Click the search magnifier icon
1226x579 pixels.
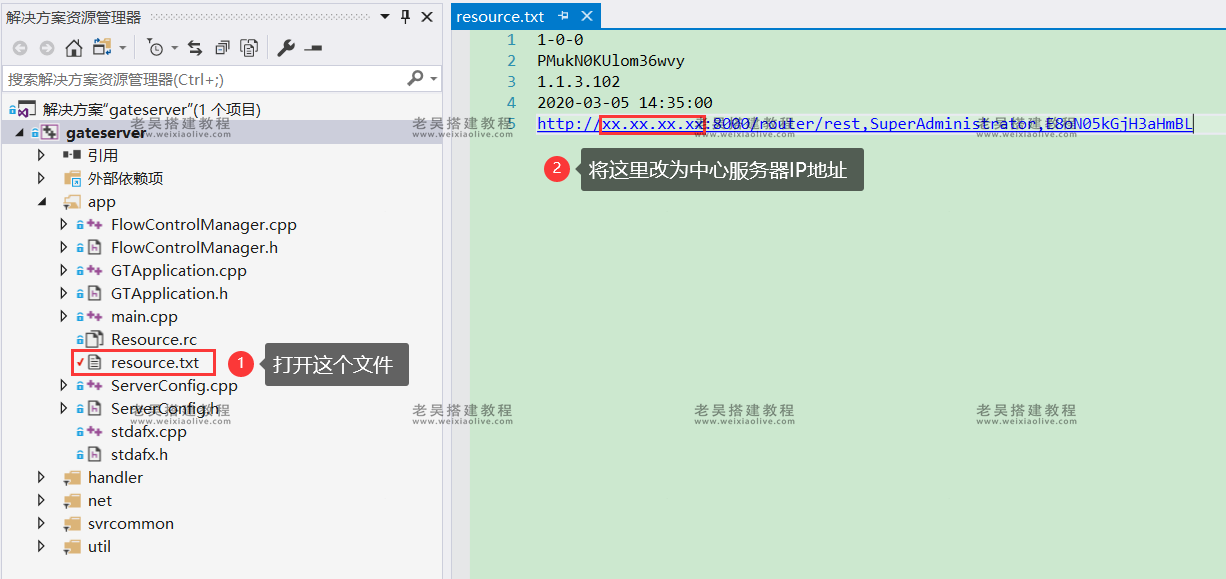coord(414,78)
